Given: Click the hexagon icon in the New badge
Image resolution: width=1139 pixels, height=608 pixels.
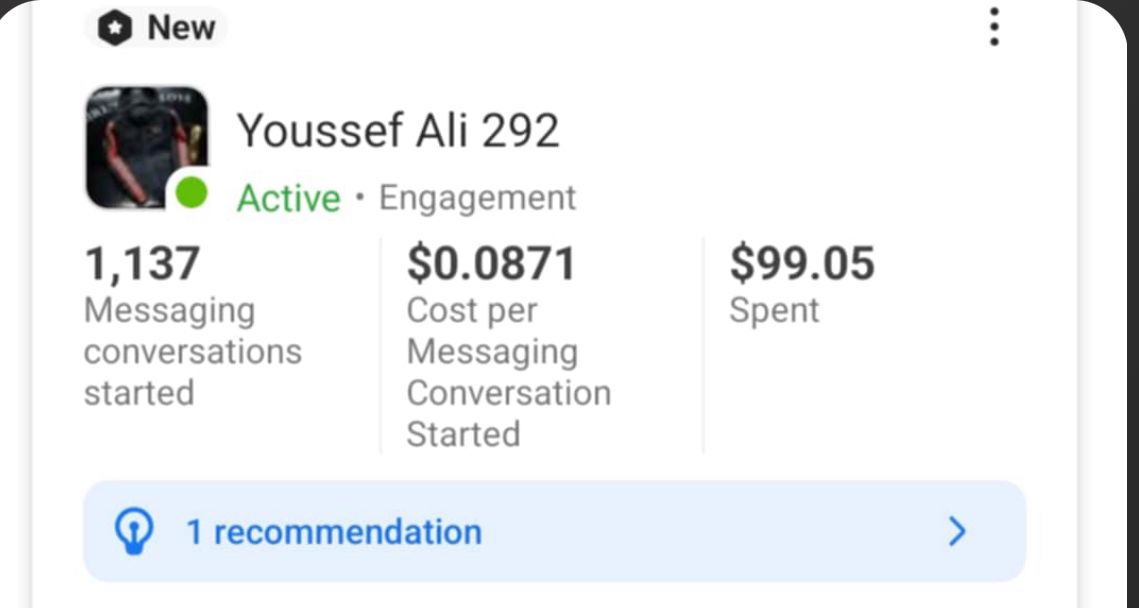Looking at the screenshot, I should (x=115, y=28).
